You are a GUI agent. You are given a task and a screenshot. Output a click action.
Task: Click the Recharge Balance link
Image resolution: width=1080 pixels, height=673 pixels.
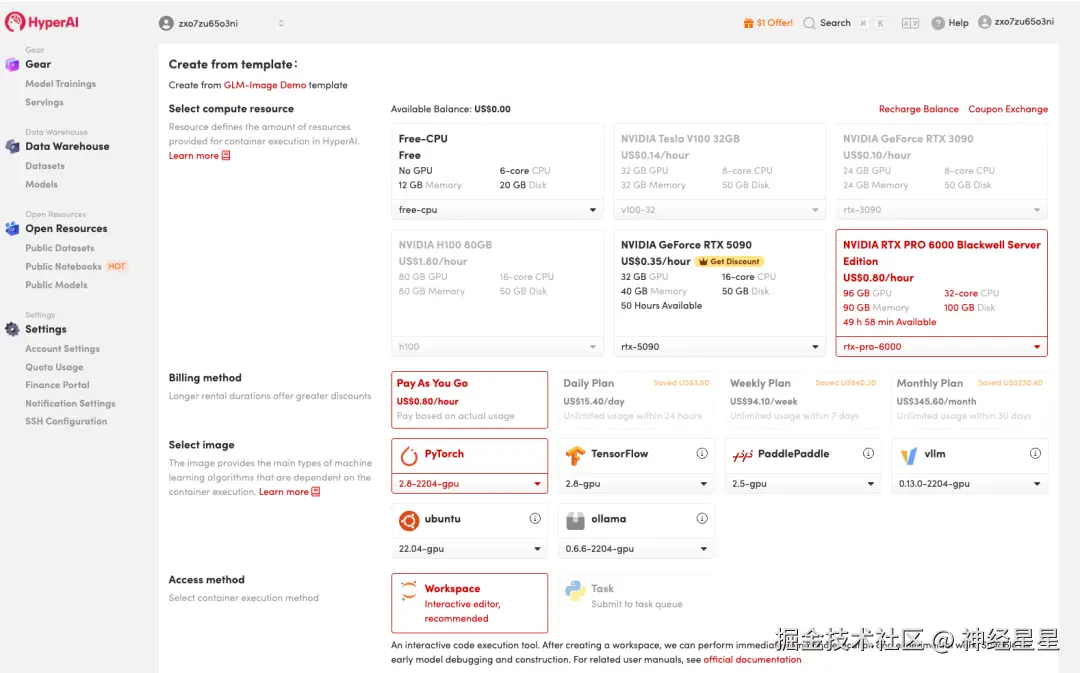[x=918, y=109]
